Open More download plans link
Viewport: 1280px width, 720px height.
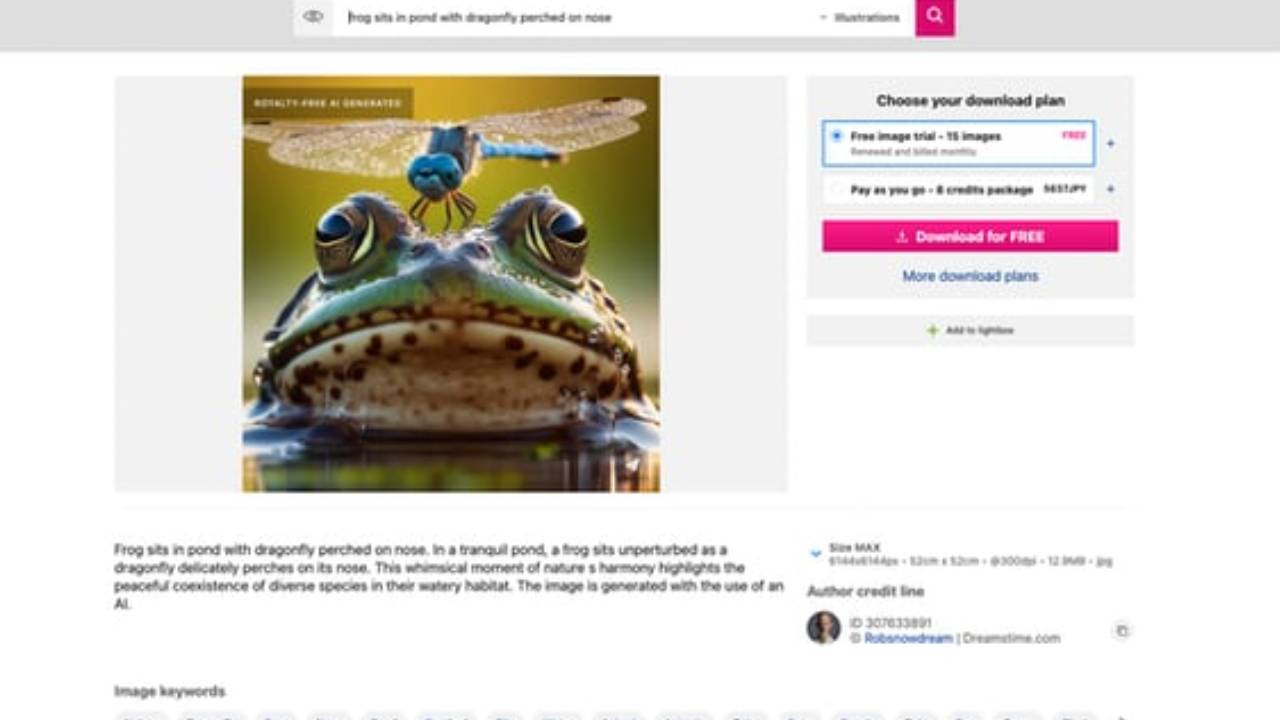[x=970, y=276]
